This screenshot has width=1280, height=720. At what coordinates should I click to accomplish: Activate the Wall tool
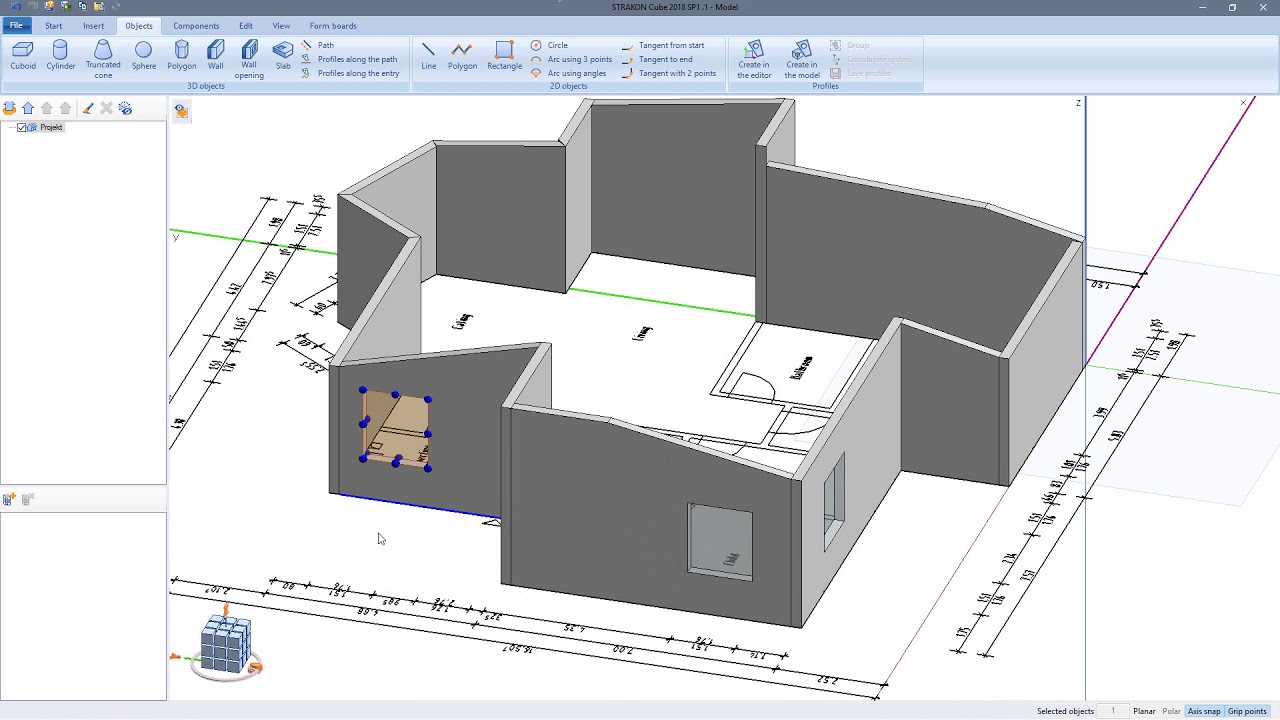coord(215,56)
